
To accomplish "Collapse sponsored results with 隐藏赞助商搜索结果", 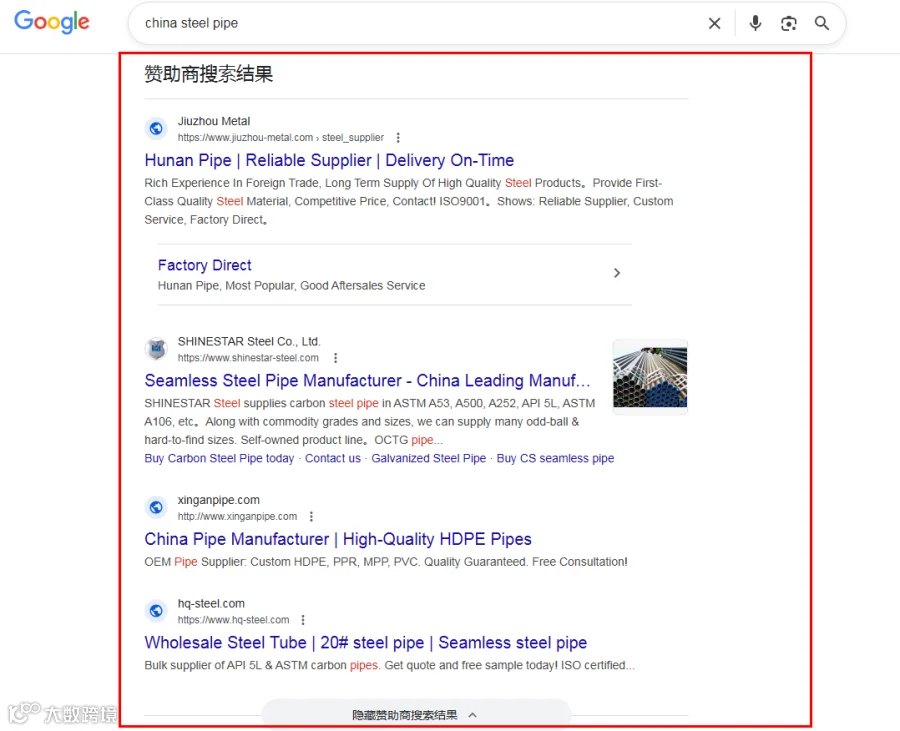I will (416, 715).
